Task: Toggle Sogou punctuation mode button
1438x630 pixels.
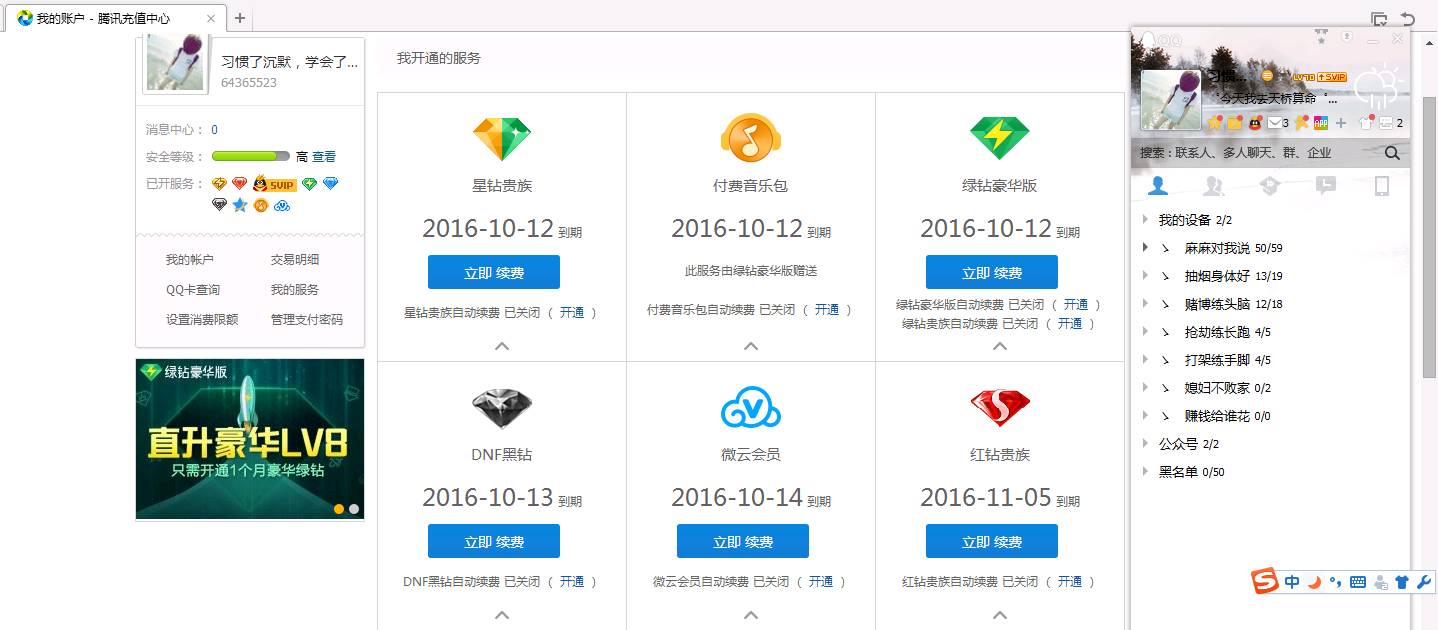Action: click(1335, 582)
